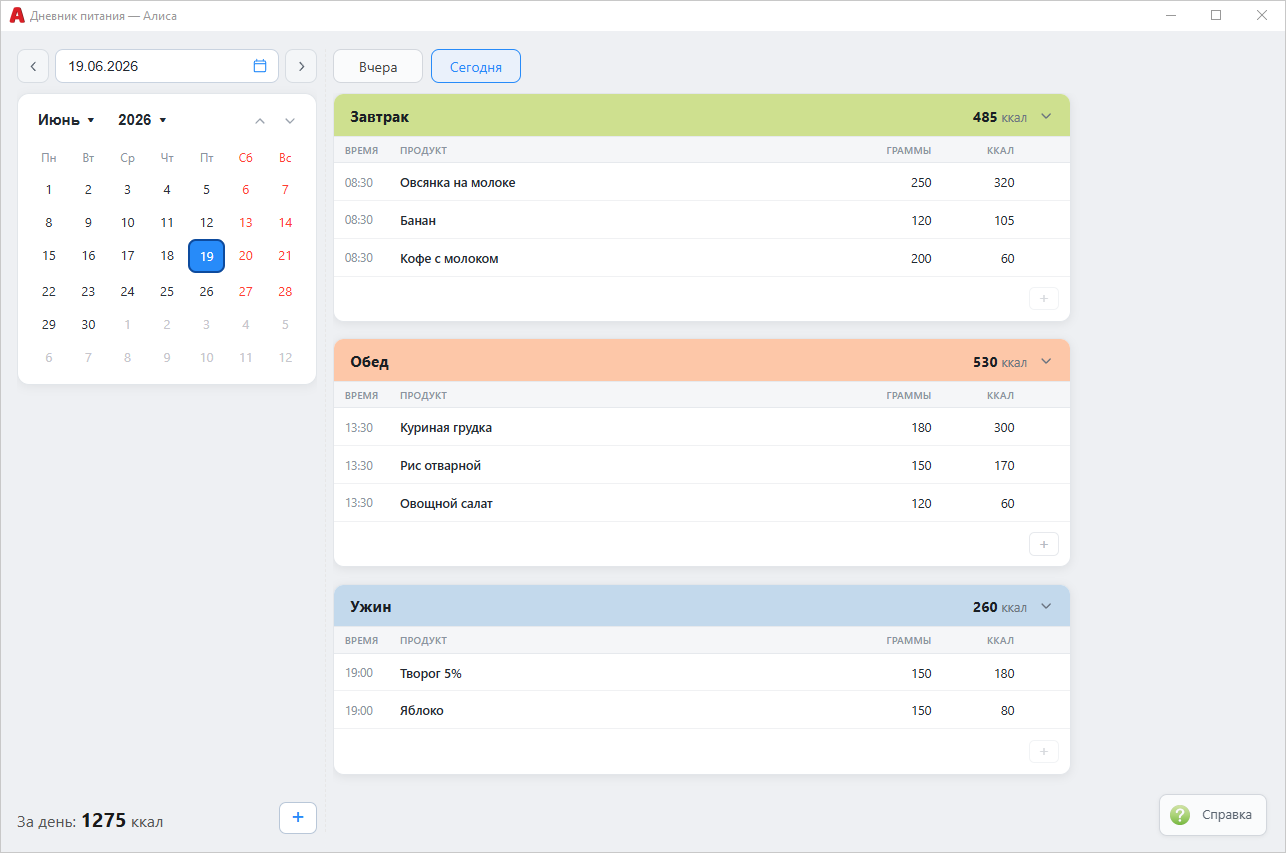Viewport: 1286px width, 853px height.
Task: Show previous month with up arrow
Action: point(260,121)
